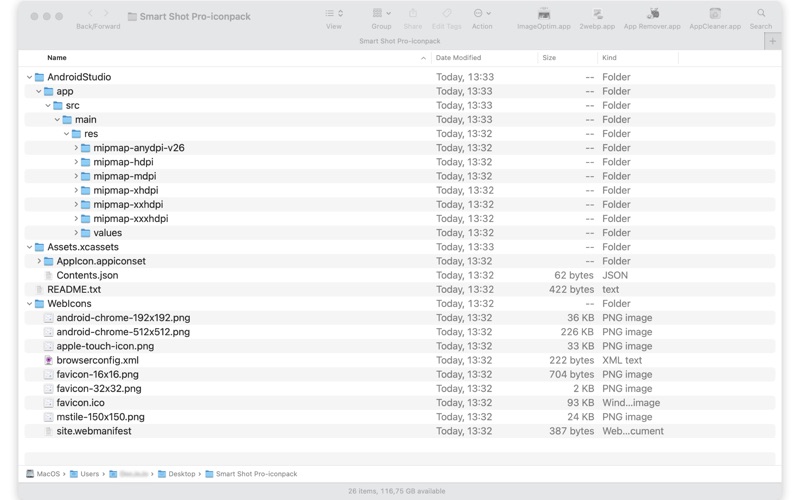The width and height of the screenshot is (800, 500).
Task: Select the src folder icon
Action: click(58, 106)
